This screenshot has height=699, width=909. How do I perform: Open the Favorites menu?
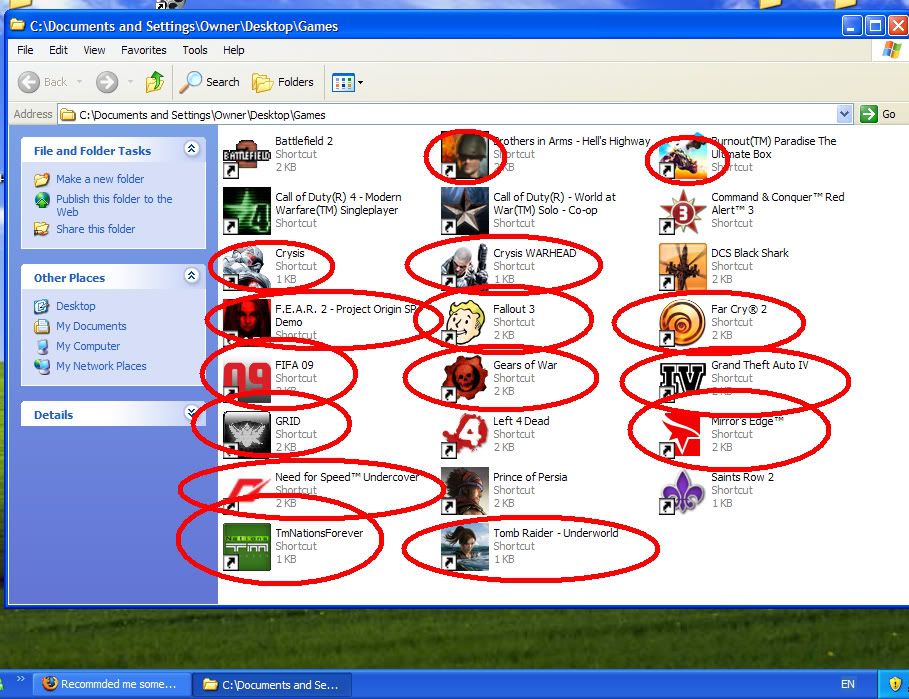[x=144, y=50]
